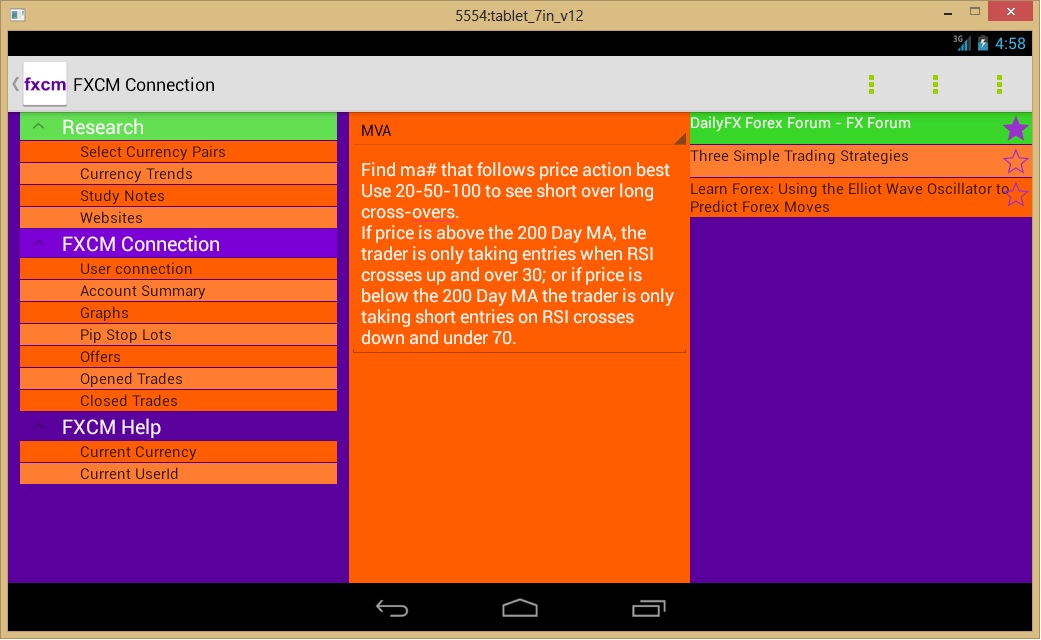
Task: Tap the Android back navigation button
Action: (392, 607)
